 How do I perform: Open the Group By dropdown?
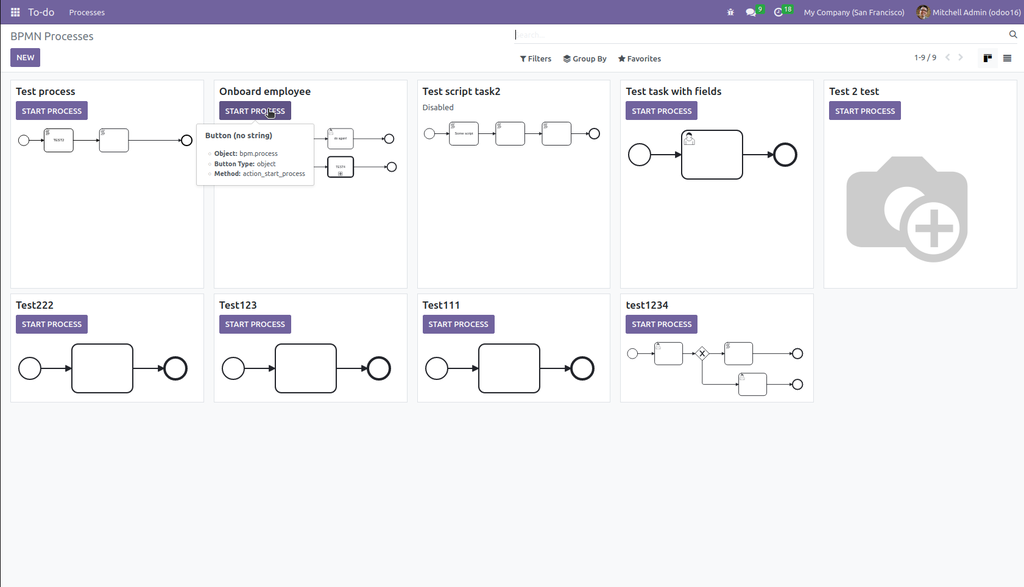pyautogui.click(x=585, y=59)
